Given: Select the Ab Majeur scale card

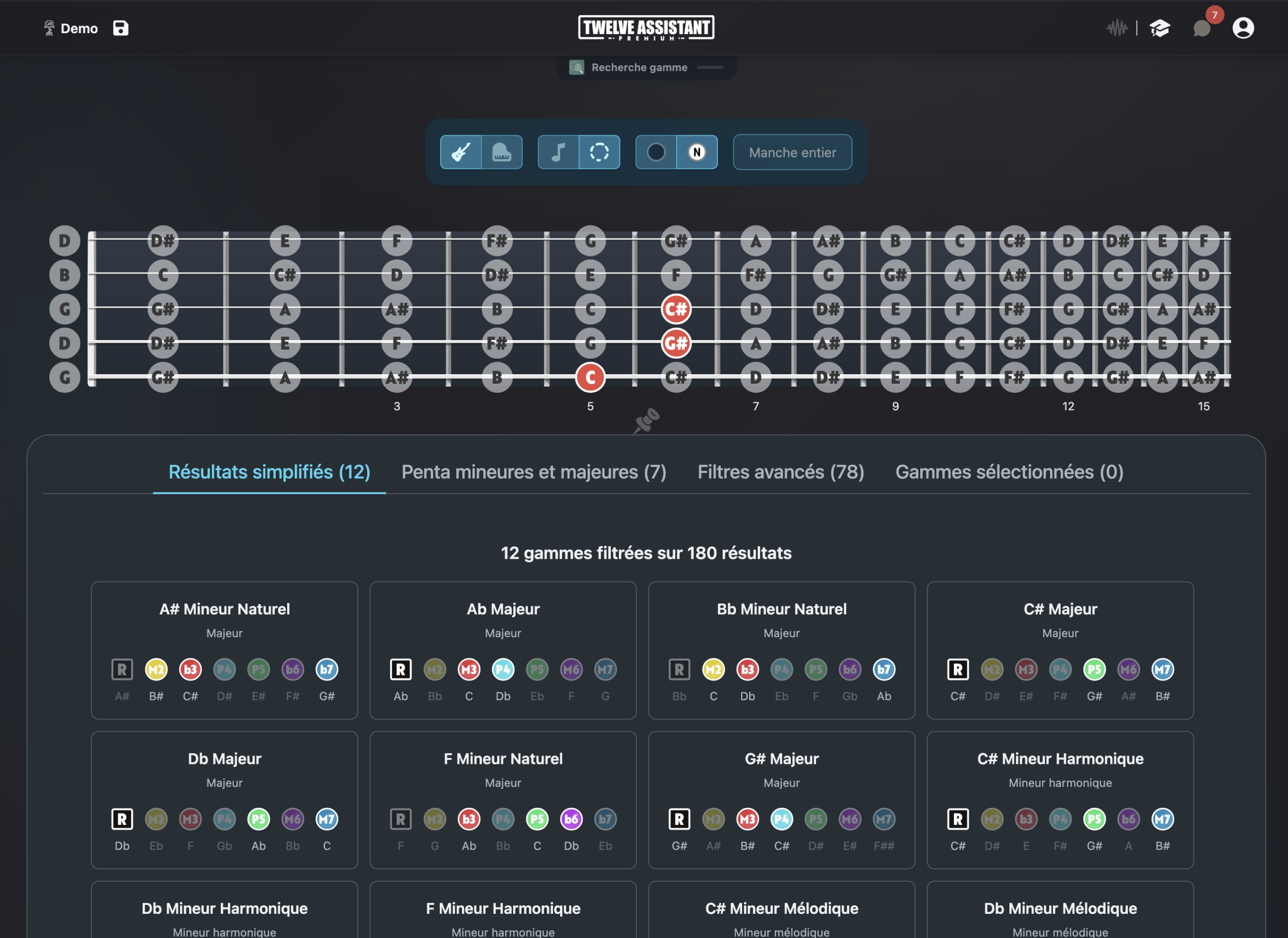Looking at the screenshot, I should (x=503, y=650).
